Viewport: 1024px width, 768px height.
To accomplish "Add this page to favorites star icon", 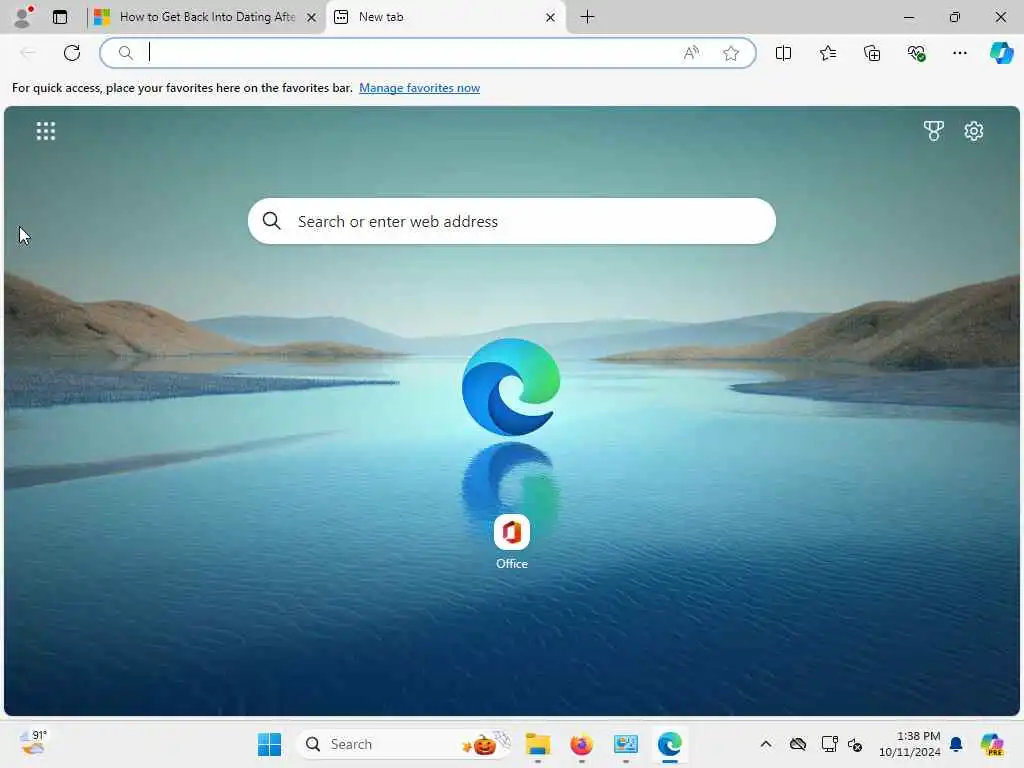I will pyautogui.click(x=731, y=53).
